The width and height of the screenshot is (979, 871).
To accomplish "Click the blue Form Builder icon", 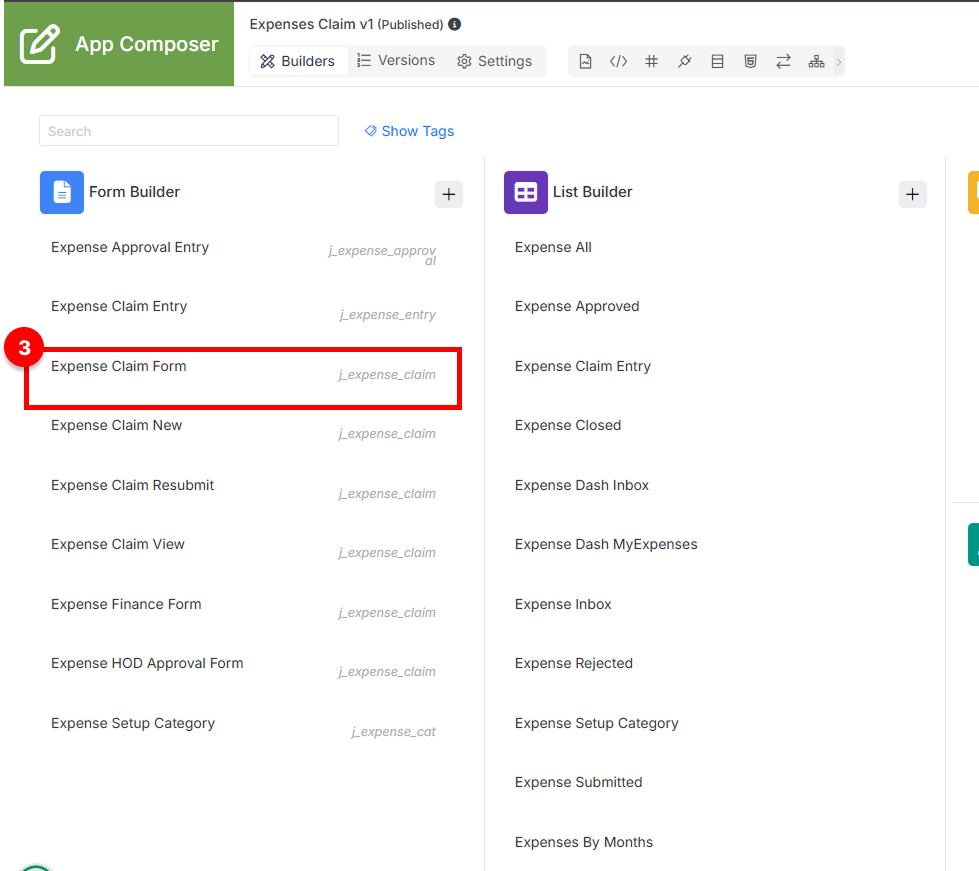I will (x=62, y=192).
